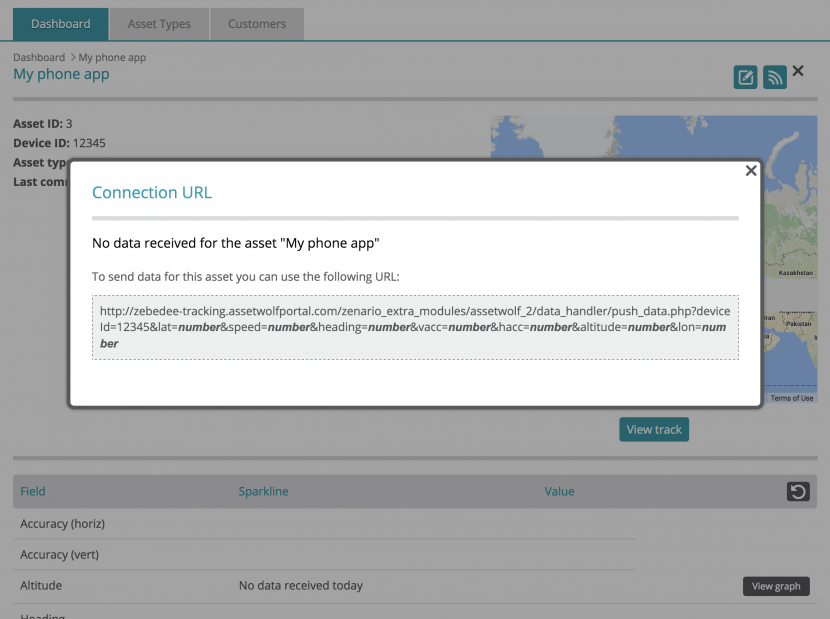Click the Value column header
Image resolution: width=830 pixels, height=619 pixels.
(x=559, y=491)
